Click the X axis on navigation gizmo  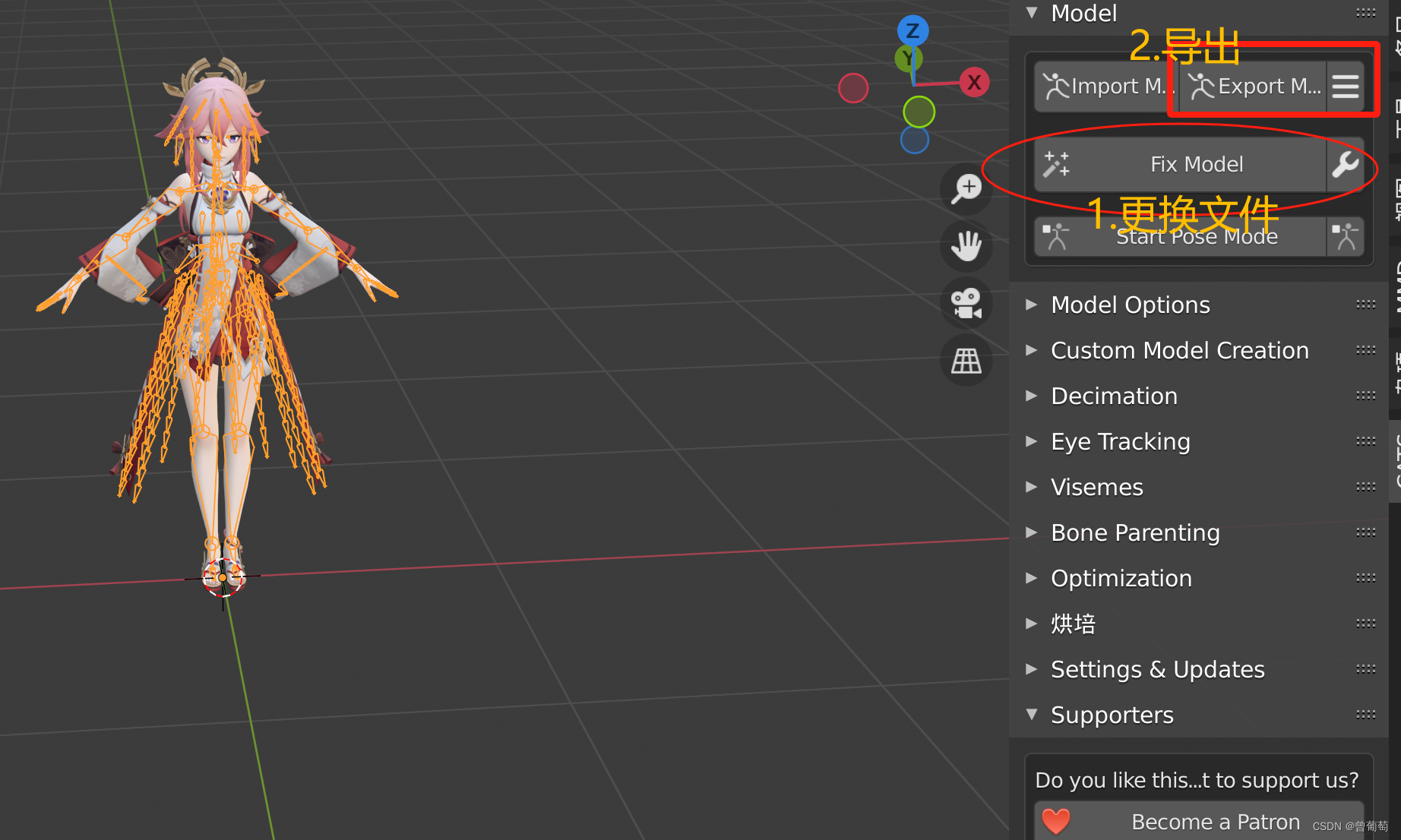[974, 82]
